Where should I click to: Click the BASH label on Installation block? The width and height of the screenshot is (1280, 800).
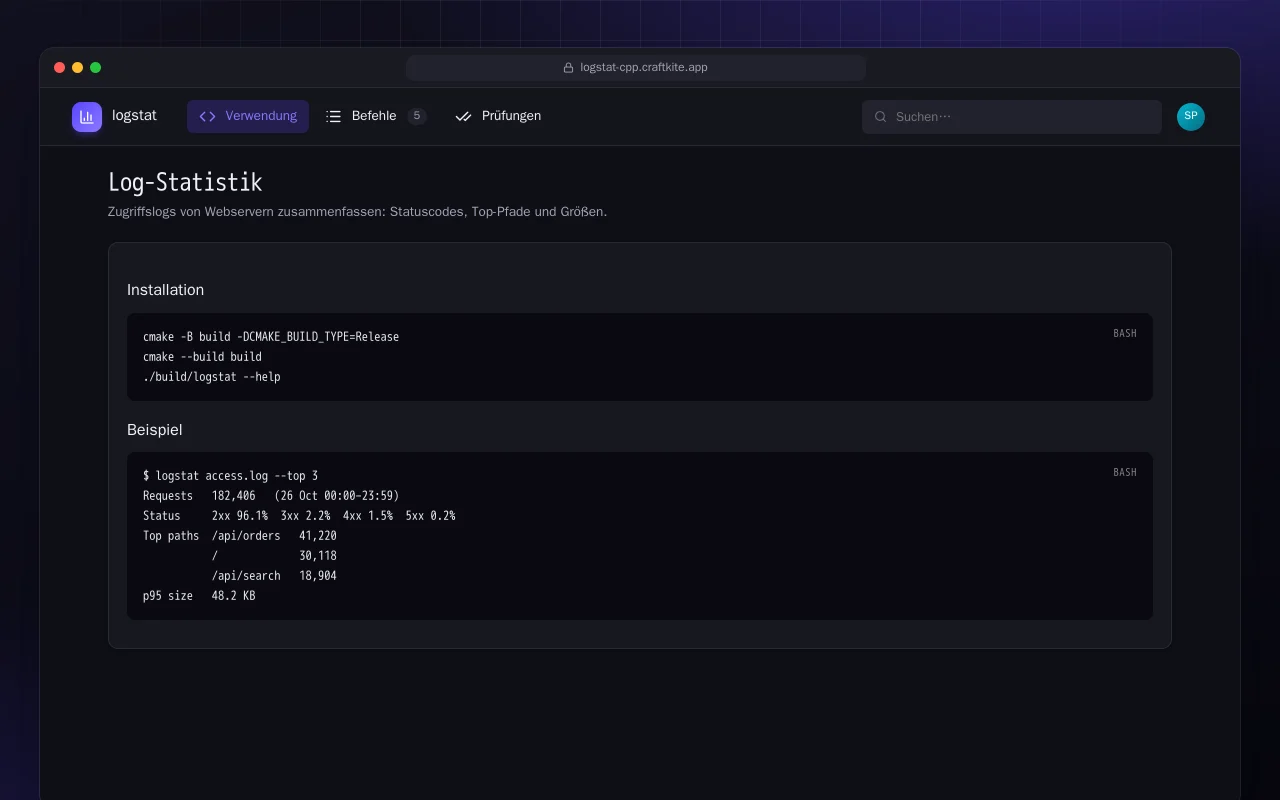coord(1125,333)
